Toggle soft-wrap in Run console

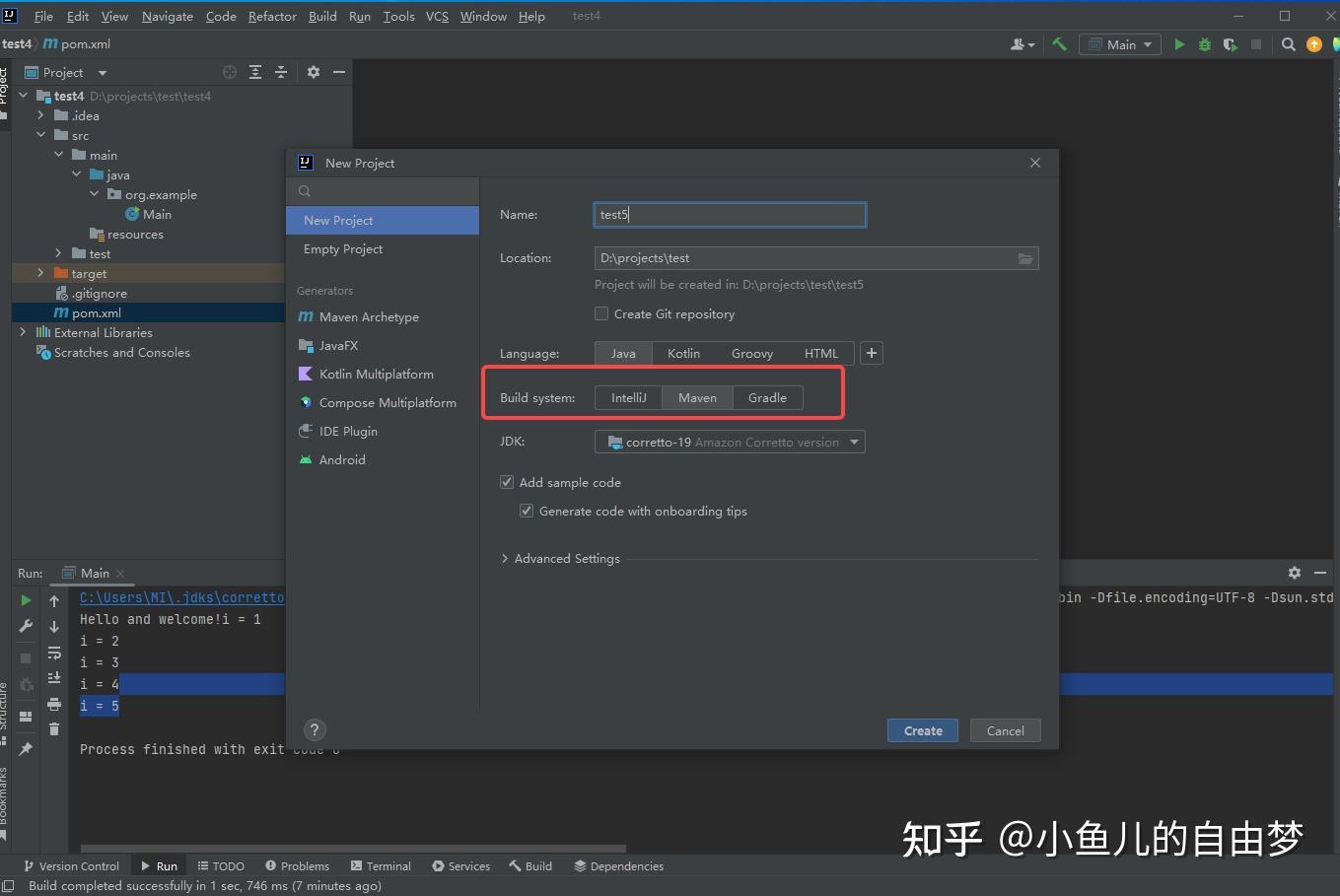(x=54, y=653)
